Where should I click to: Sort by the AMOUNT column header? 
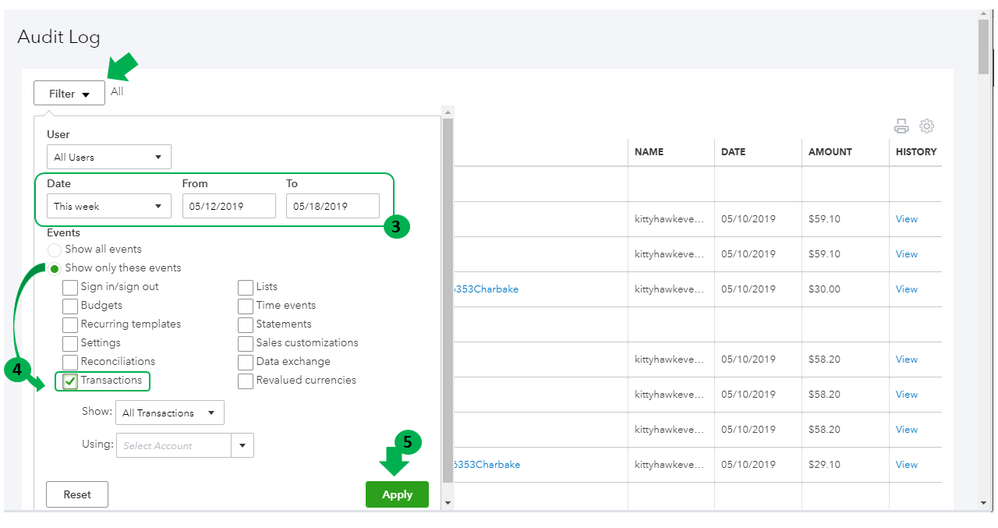(830, 151)
